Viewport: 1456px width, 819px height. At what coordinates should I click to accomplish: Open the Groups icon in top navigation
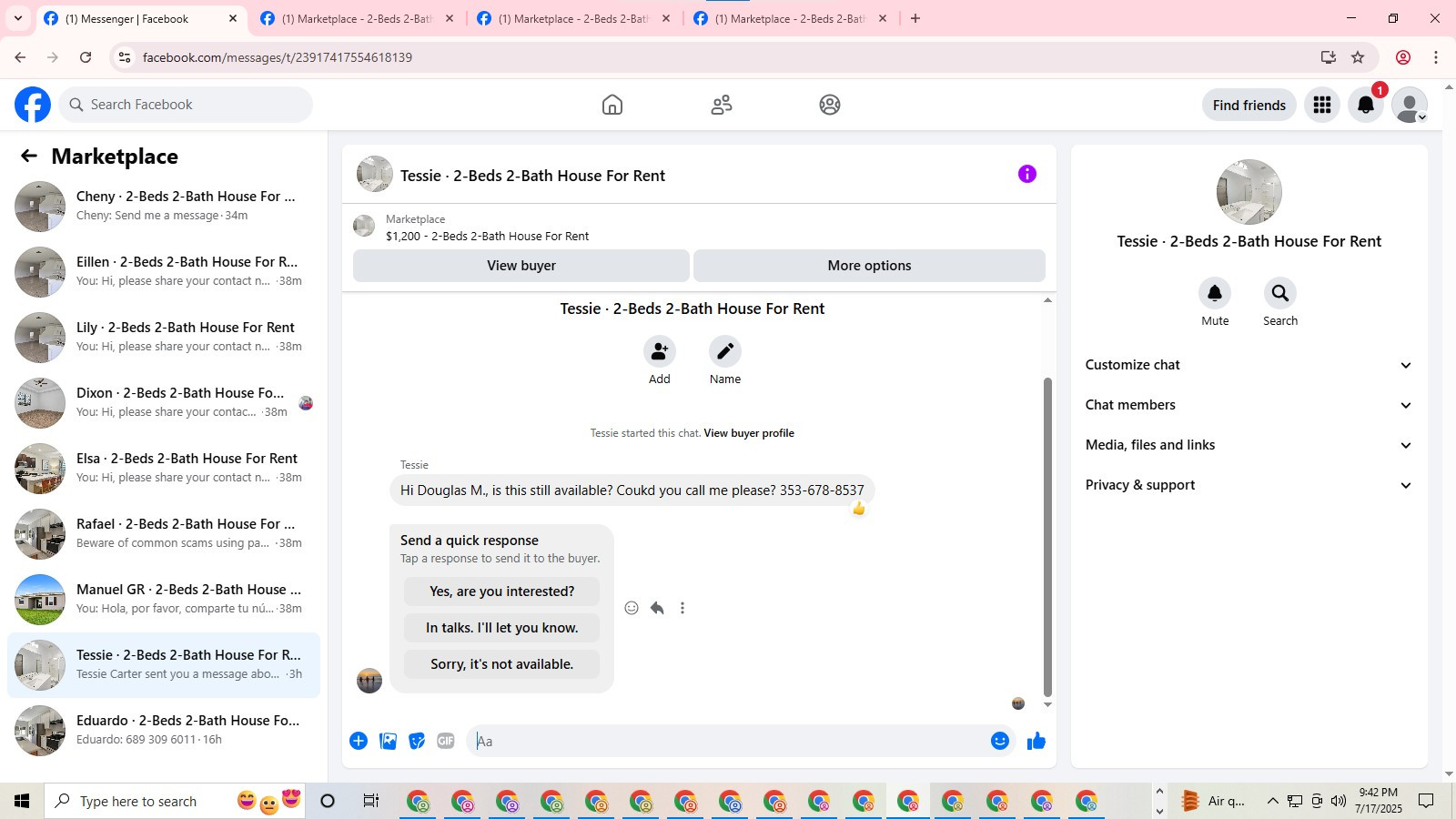point(830,105)
